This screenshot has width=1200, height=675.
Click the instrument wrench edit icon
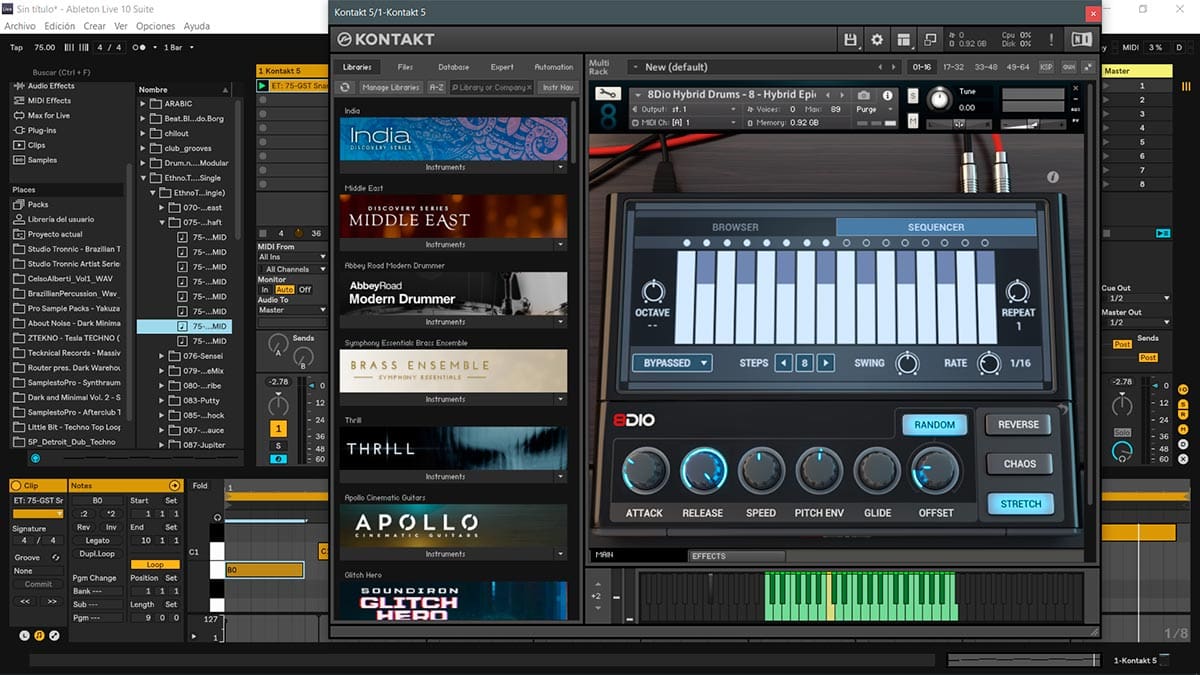(x=608, y=94)
